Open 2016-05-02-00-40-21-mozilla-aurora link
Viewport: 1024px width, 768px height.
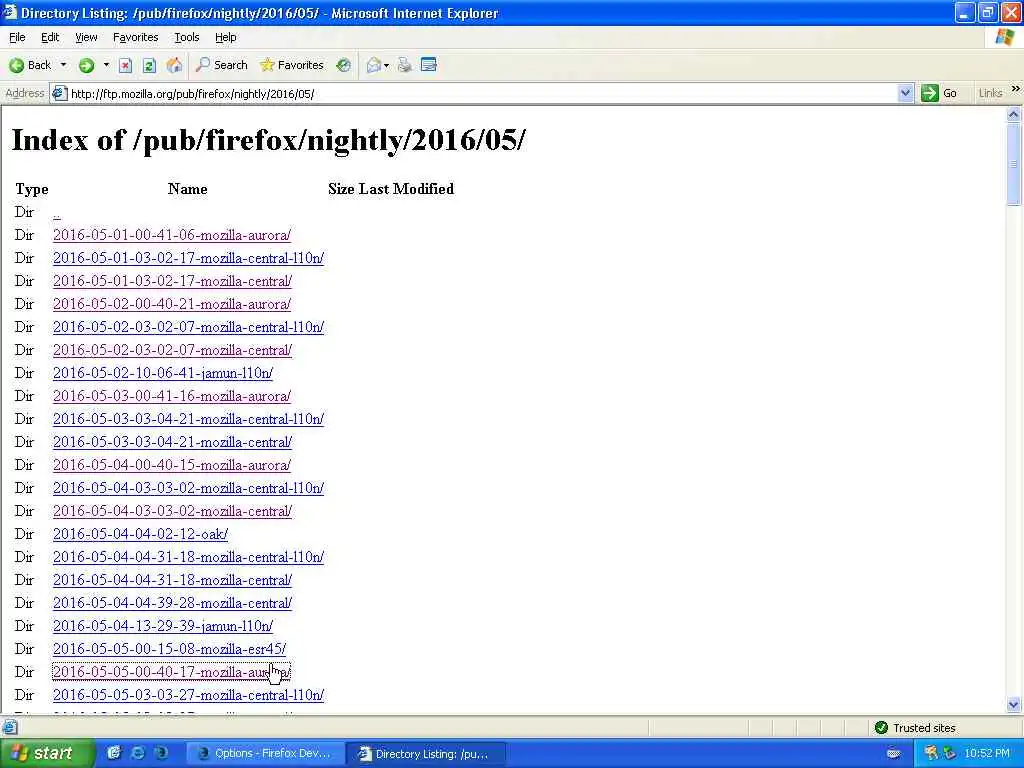tap(172, 304)
